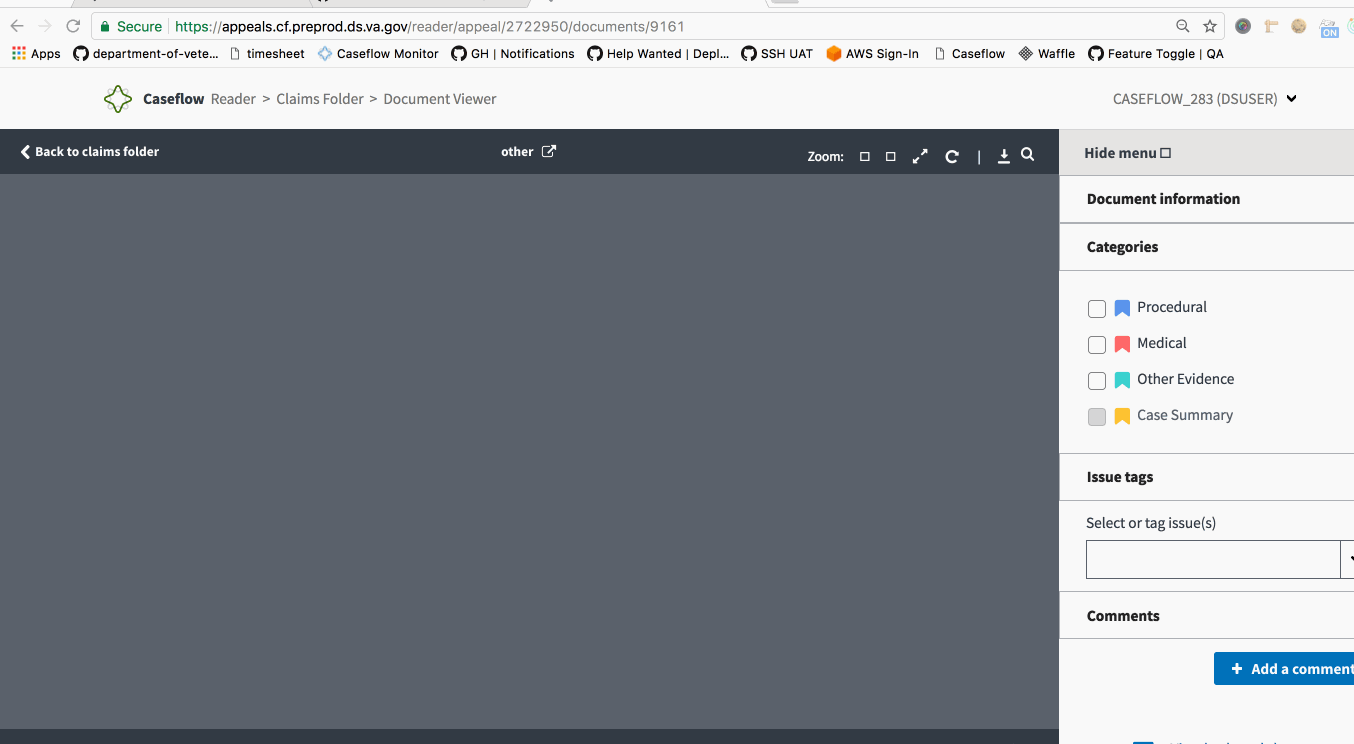Screen dimensions: 1354x744
Task: Fit document to screen with arrows icon
Action: tap(920, 156)
